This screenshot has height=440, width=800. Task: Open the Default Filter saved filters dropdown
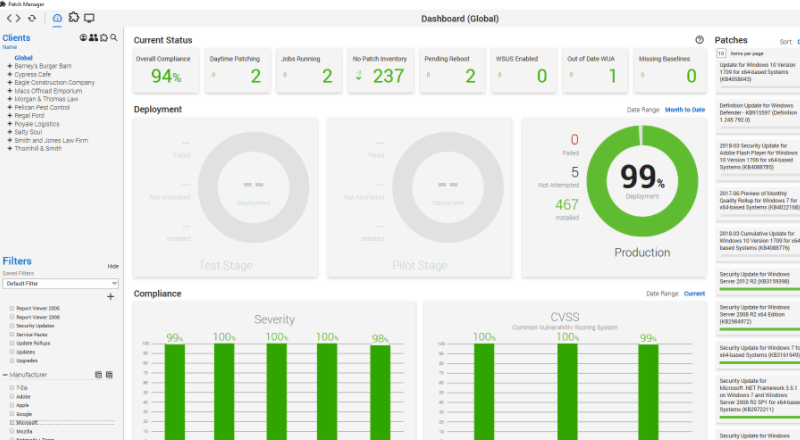[60, 283]
